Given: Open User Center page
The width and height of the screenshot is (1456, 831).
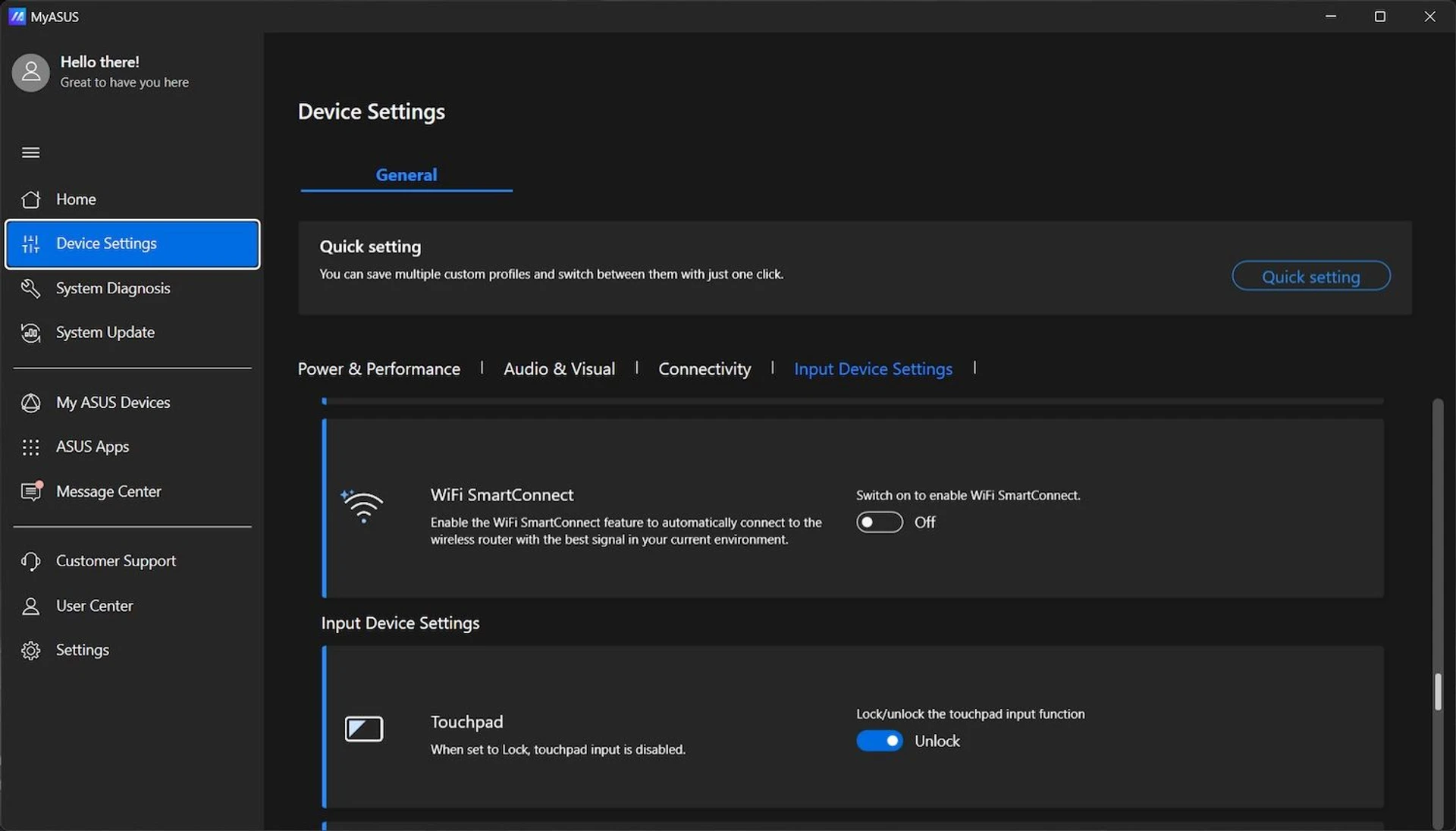Looking at the screenshot, I should (x=133, y=606).
